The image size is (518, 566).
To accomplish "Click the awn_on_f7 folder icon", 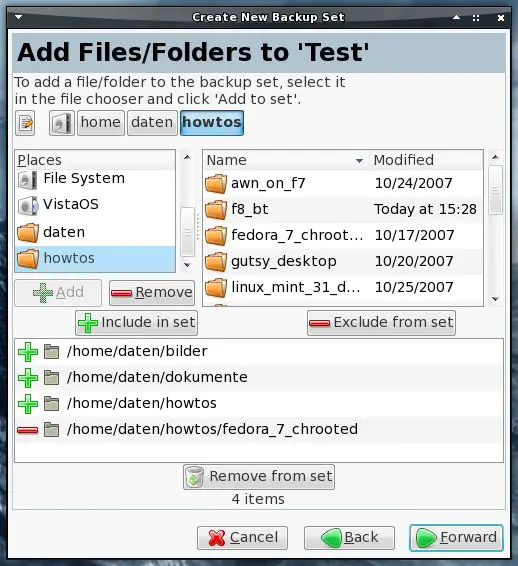I will 216,184.
